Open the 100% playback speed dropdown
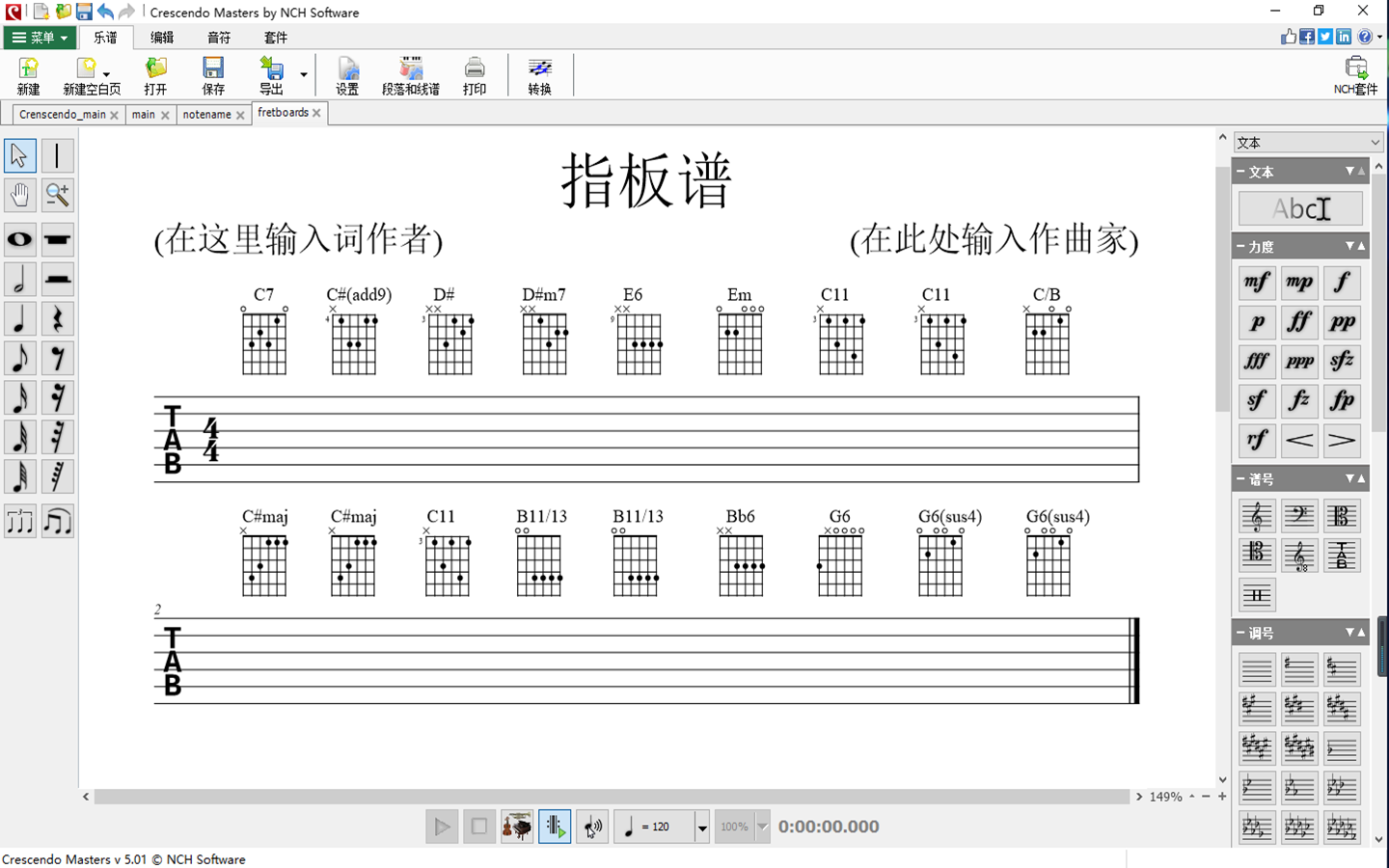Viewport: 1389px width, 868px height. point(762,827)
